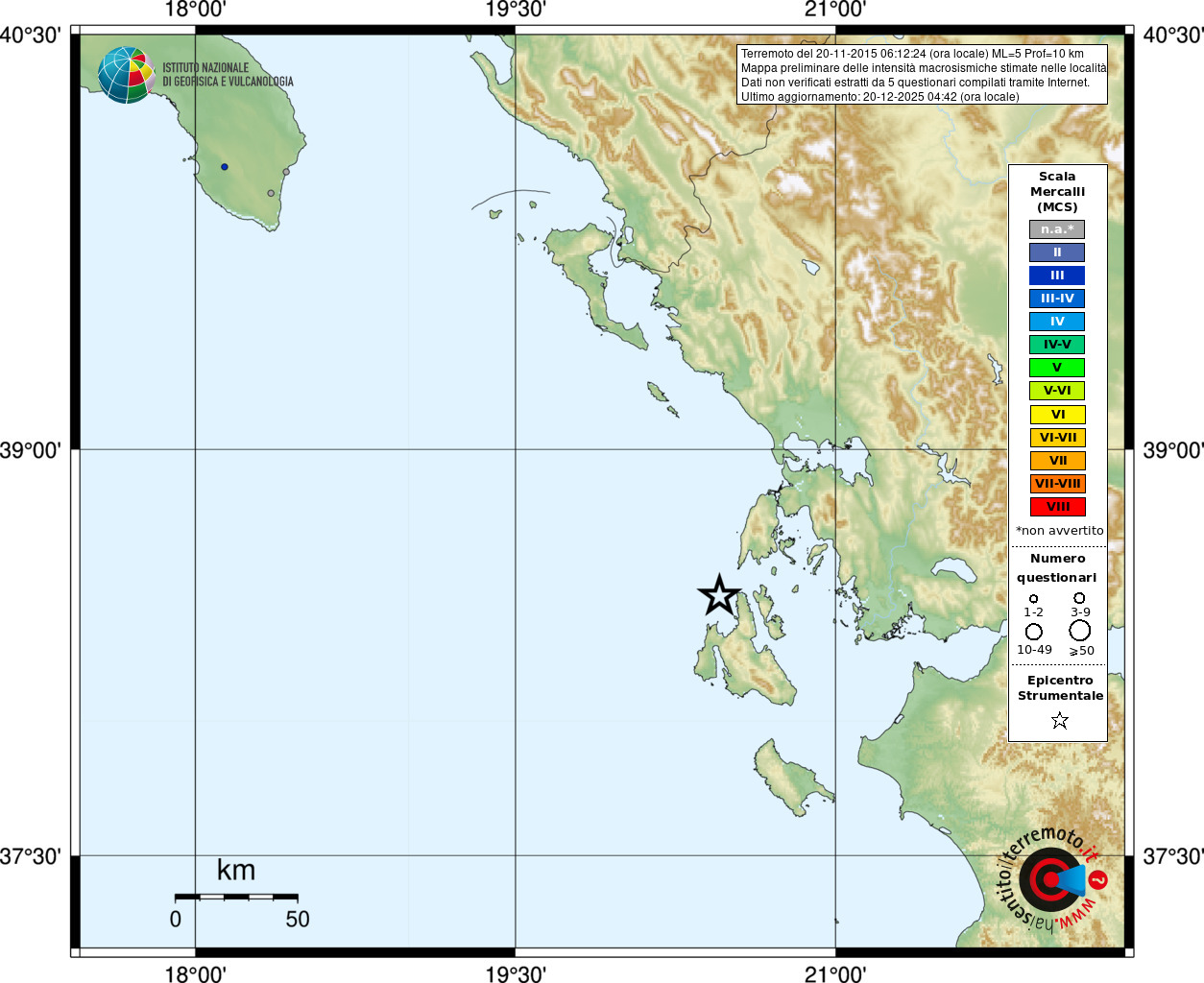Viewport: 1204px width, 983px height.
Task: Click the Terremoto del 20-11-2015 info box
Action: pyautogui.click(x=922, y=75)
